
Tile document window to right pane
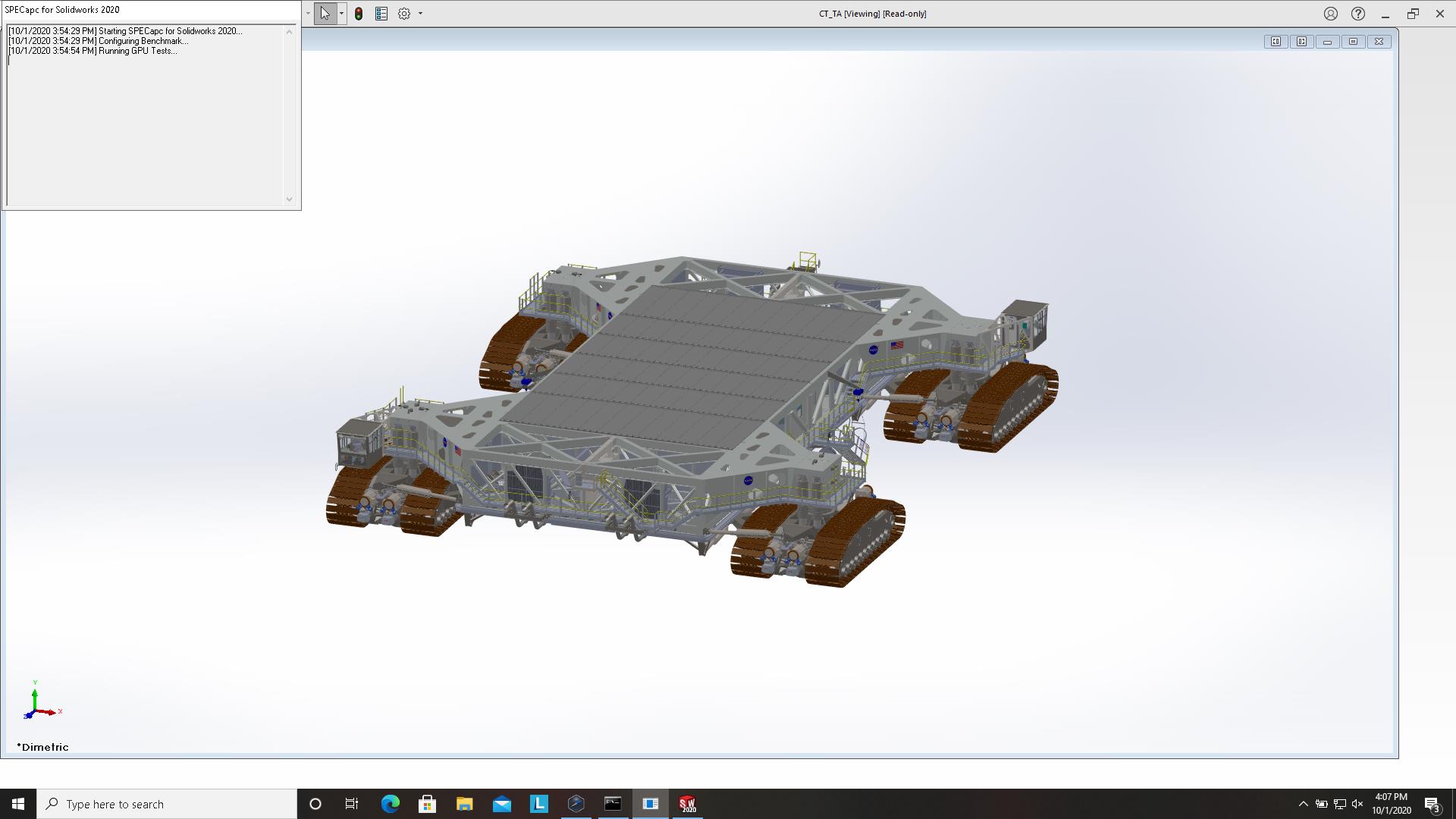coord(1302,42)
